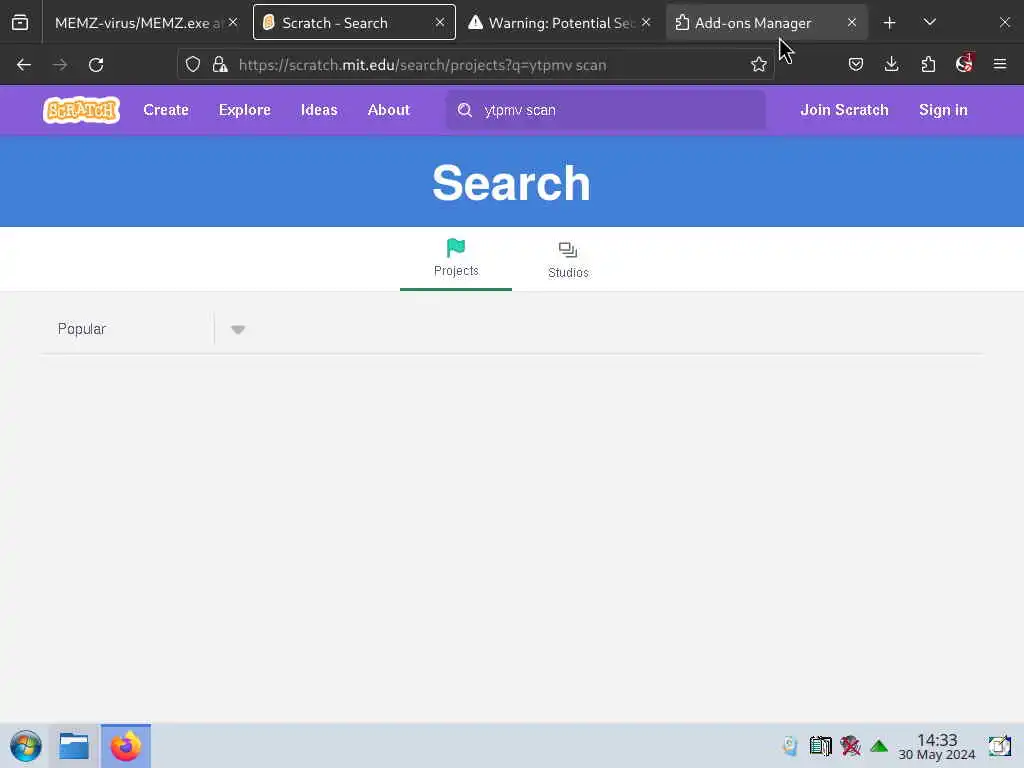The image size is (1024, 768).
Task: Click the leftmost system tray icon
Action: point(790,746)
